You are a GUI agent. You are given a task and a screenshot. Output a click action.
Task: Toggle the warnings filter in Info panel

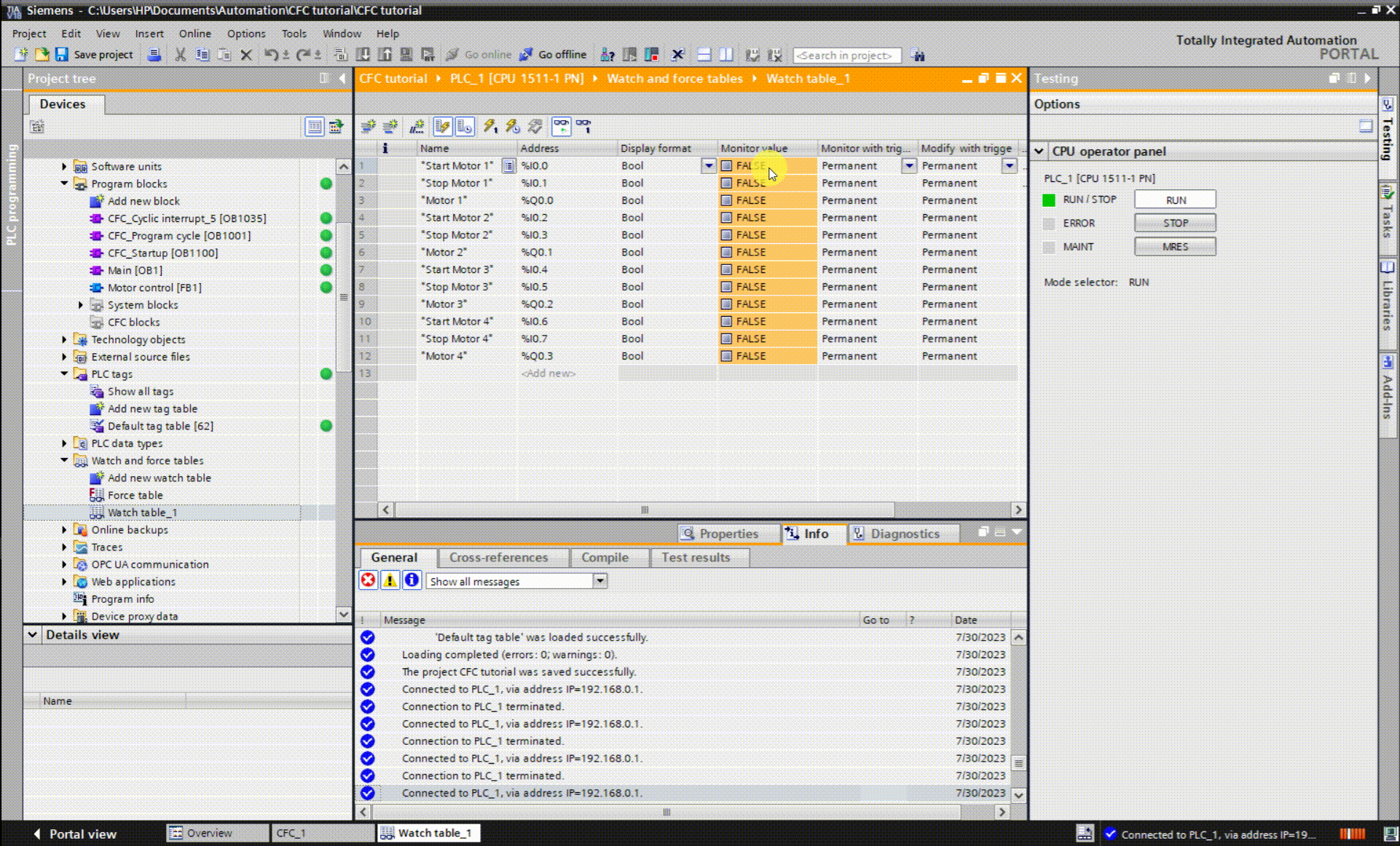390,580
